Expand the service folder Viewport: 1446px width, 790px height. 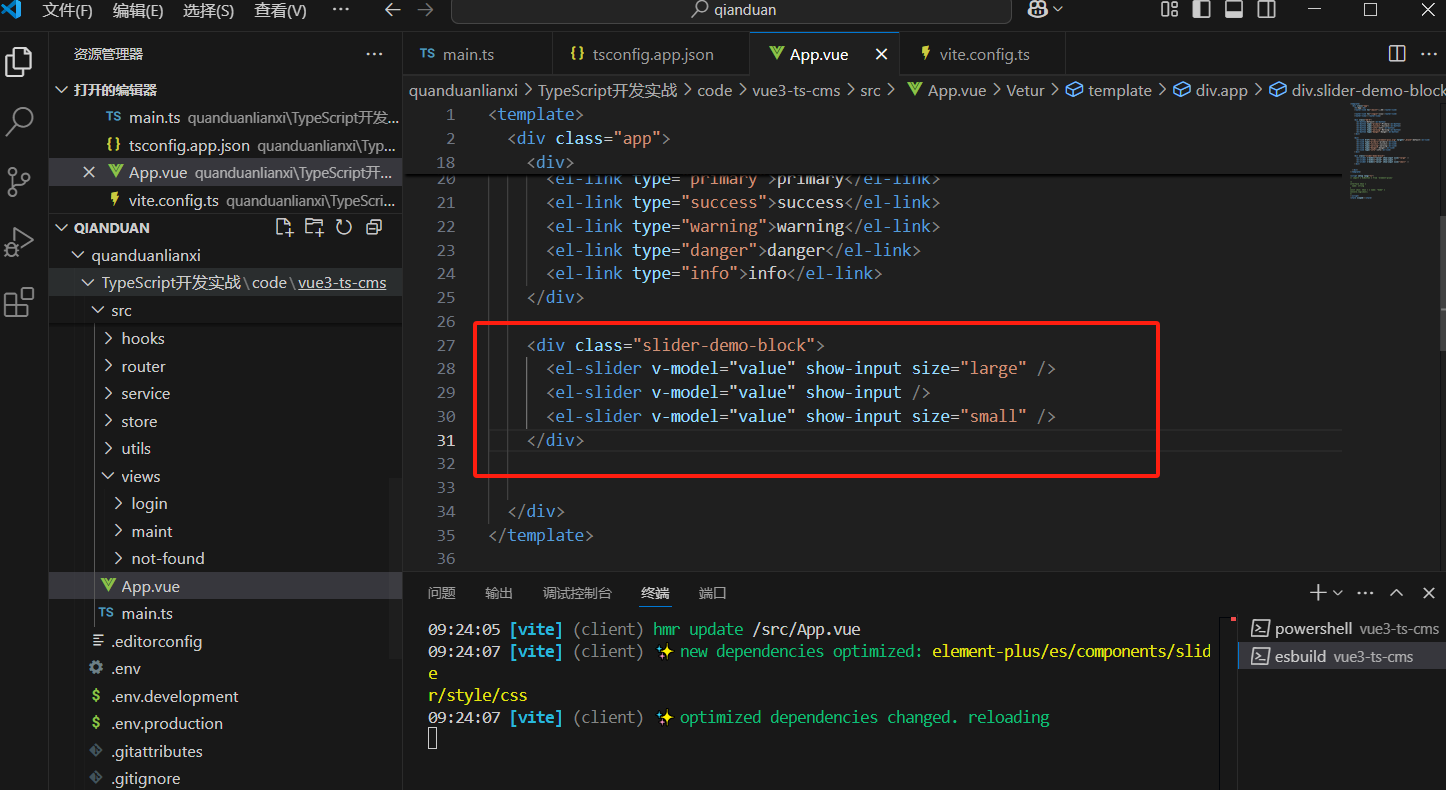click(109, 394)
